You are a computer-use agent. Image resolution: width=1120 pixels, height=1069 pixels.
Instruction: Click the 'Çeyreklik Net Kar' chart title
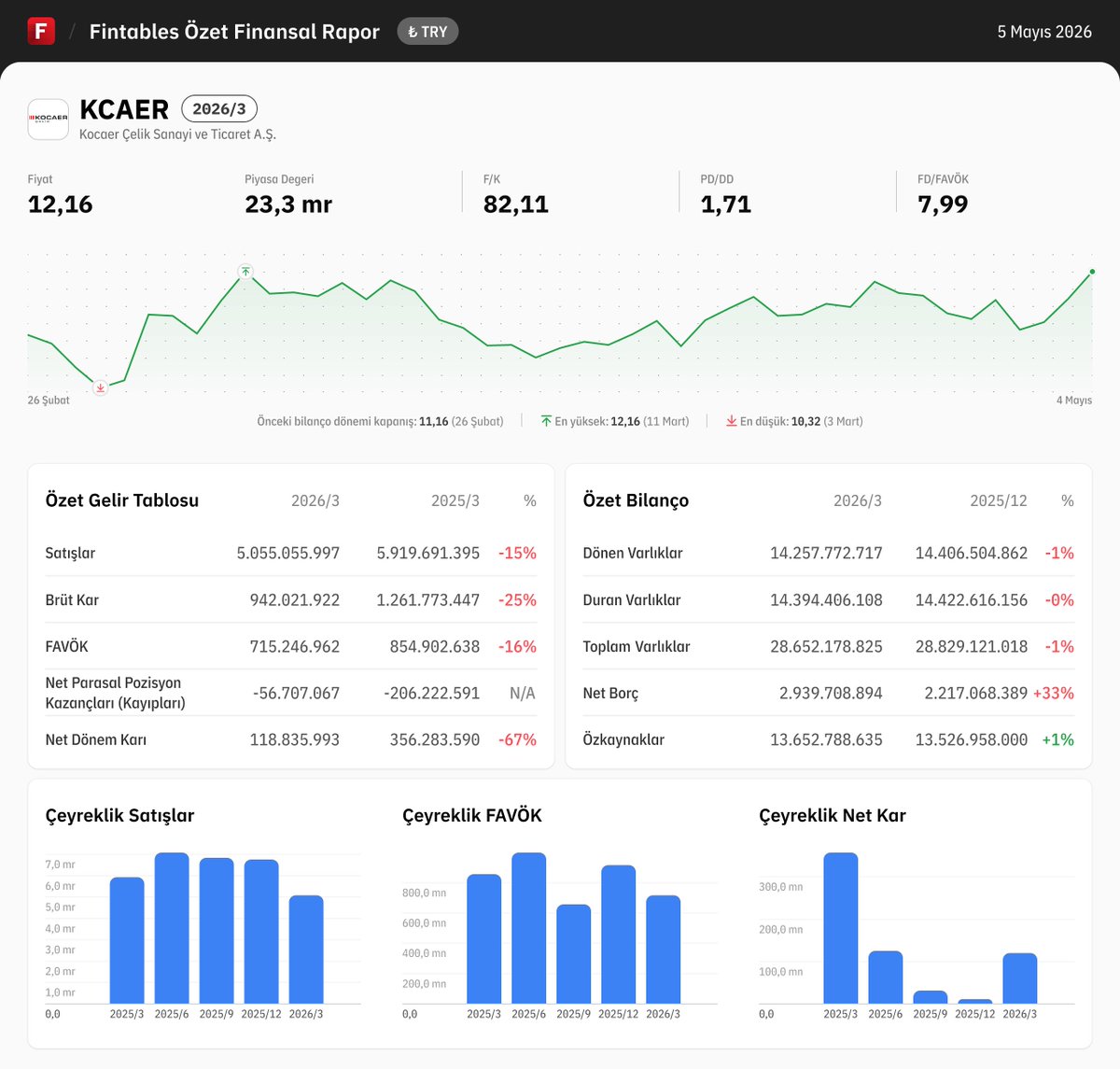(x=833, y=816)
